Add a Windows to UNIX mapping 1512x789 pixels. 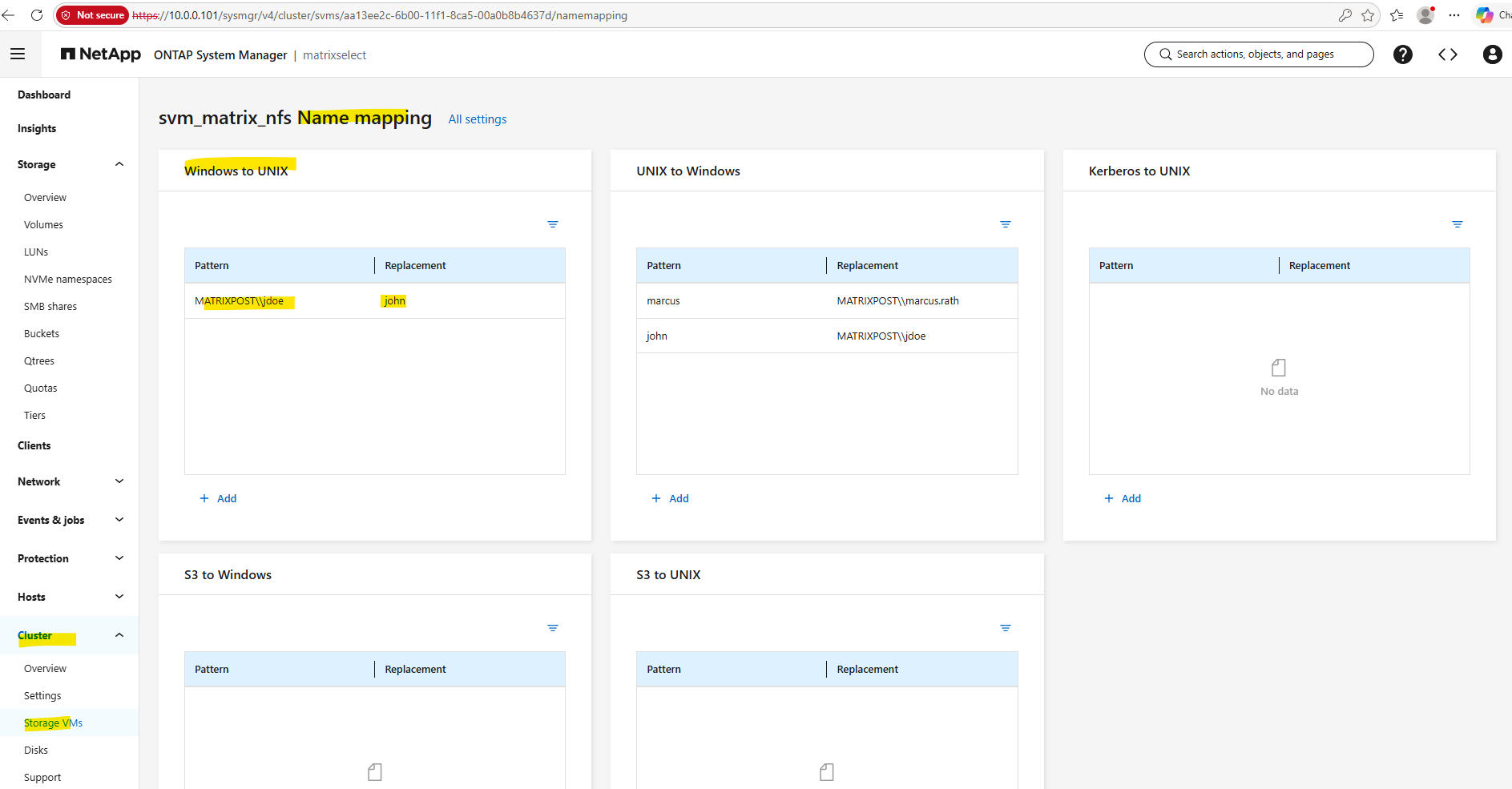click(x=218, y=498)
